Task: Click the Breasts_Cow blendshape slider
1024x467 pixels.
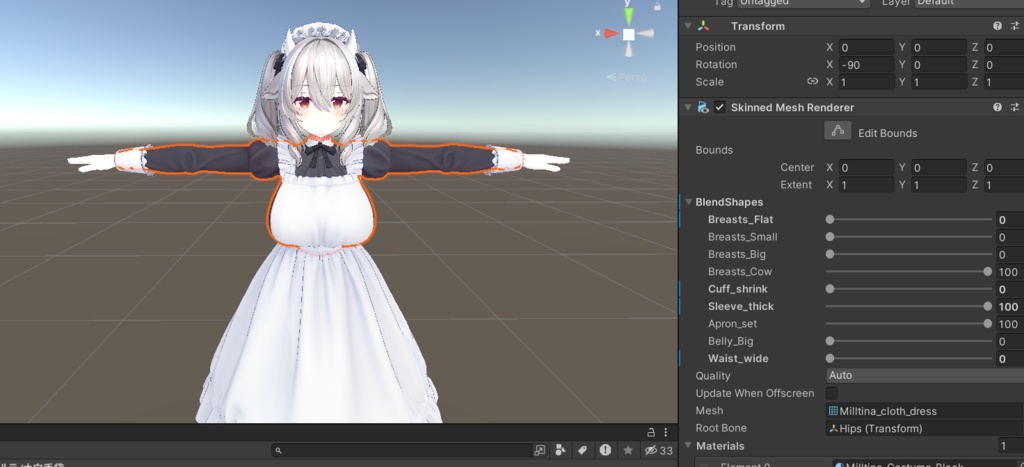Action: pyautogui.click(x=908, y=272)
